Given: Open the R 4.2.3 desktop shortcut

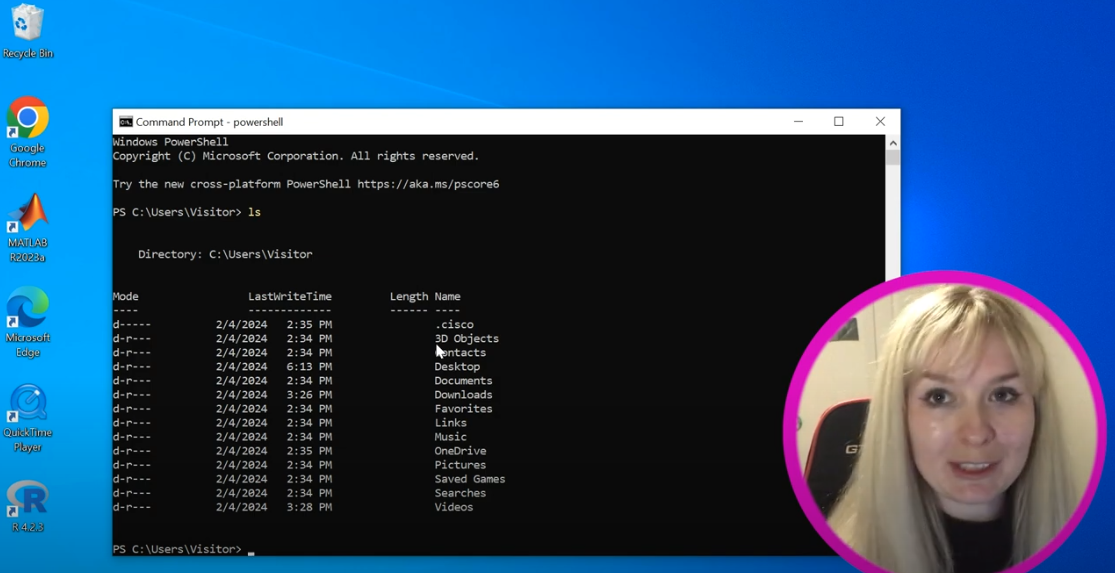Looking at the screenshot, I should [28, 506].
